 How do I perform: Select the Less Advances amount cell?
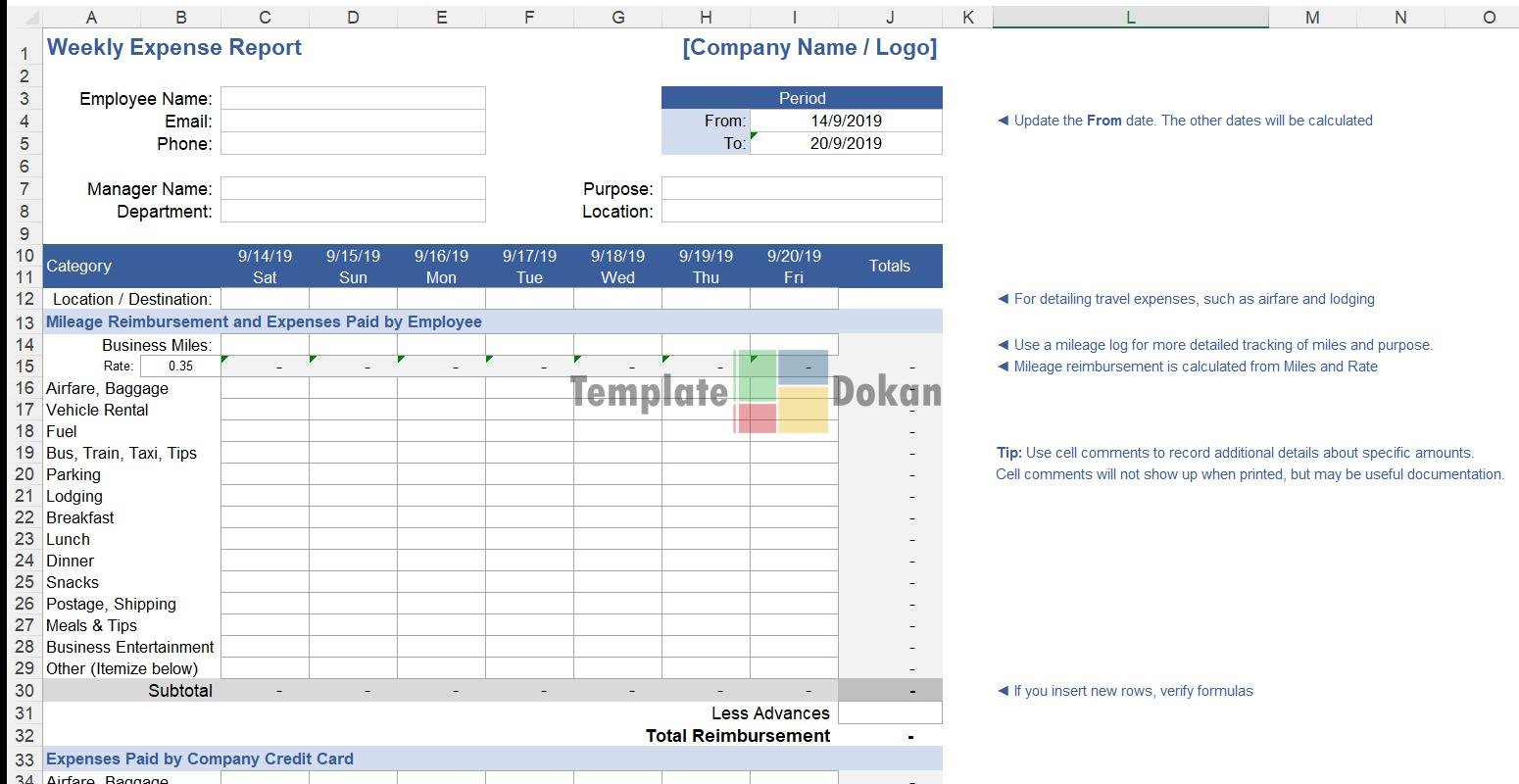[890, 712]
